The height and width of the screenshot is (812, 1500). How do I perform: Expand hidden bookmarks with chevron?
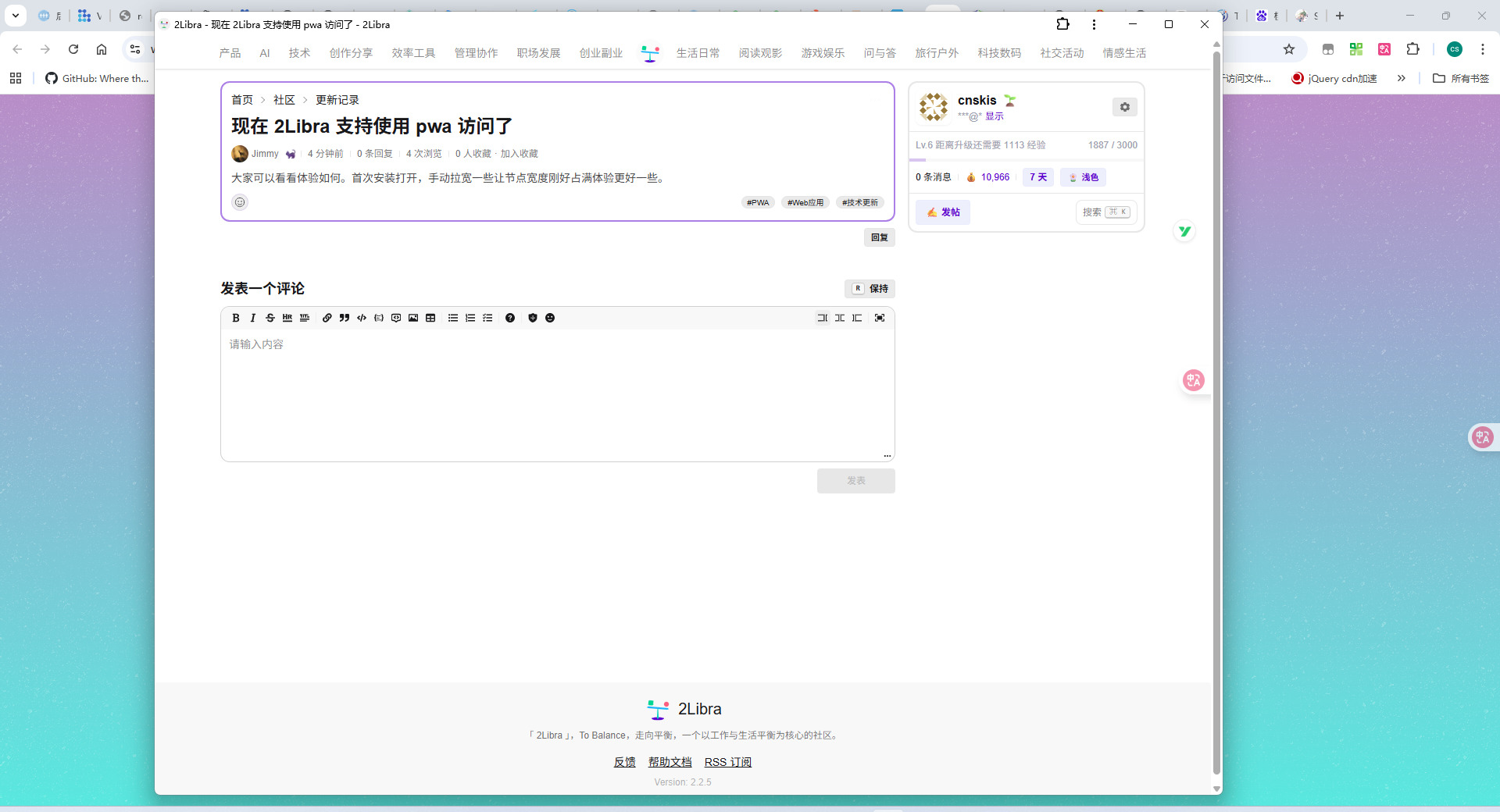coord(1401,78)
